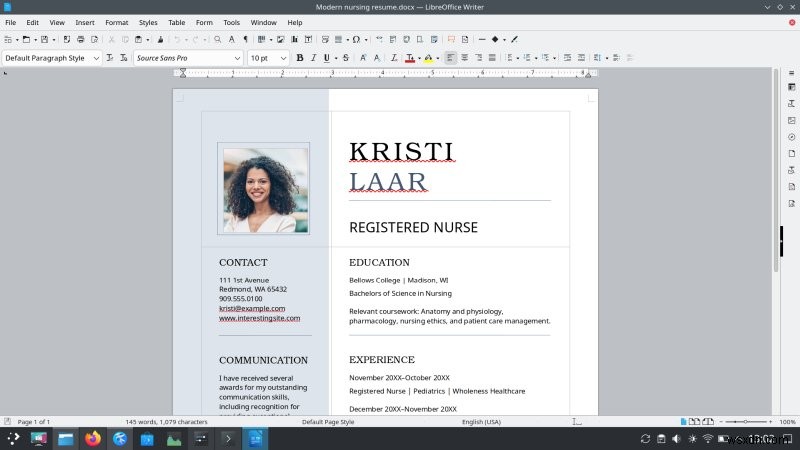The height and width of the screenshot is (450, 800).
Task: Apply subscript formatting
Action: click(377, 58)
